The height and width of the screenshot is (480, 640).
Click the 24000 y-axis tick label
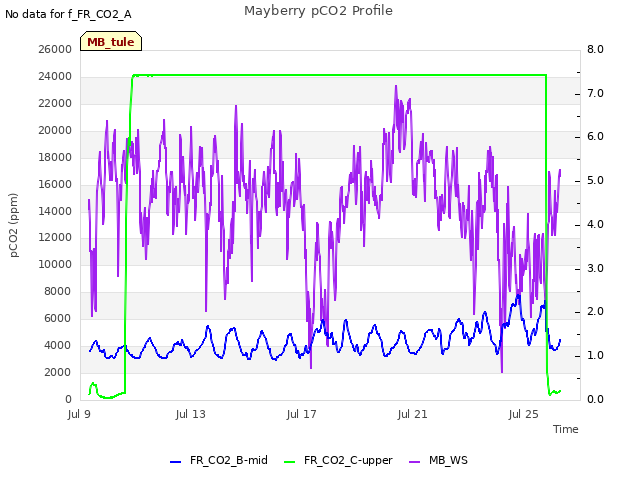pyautogui.click(x=55, y=76)
